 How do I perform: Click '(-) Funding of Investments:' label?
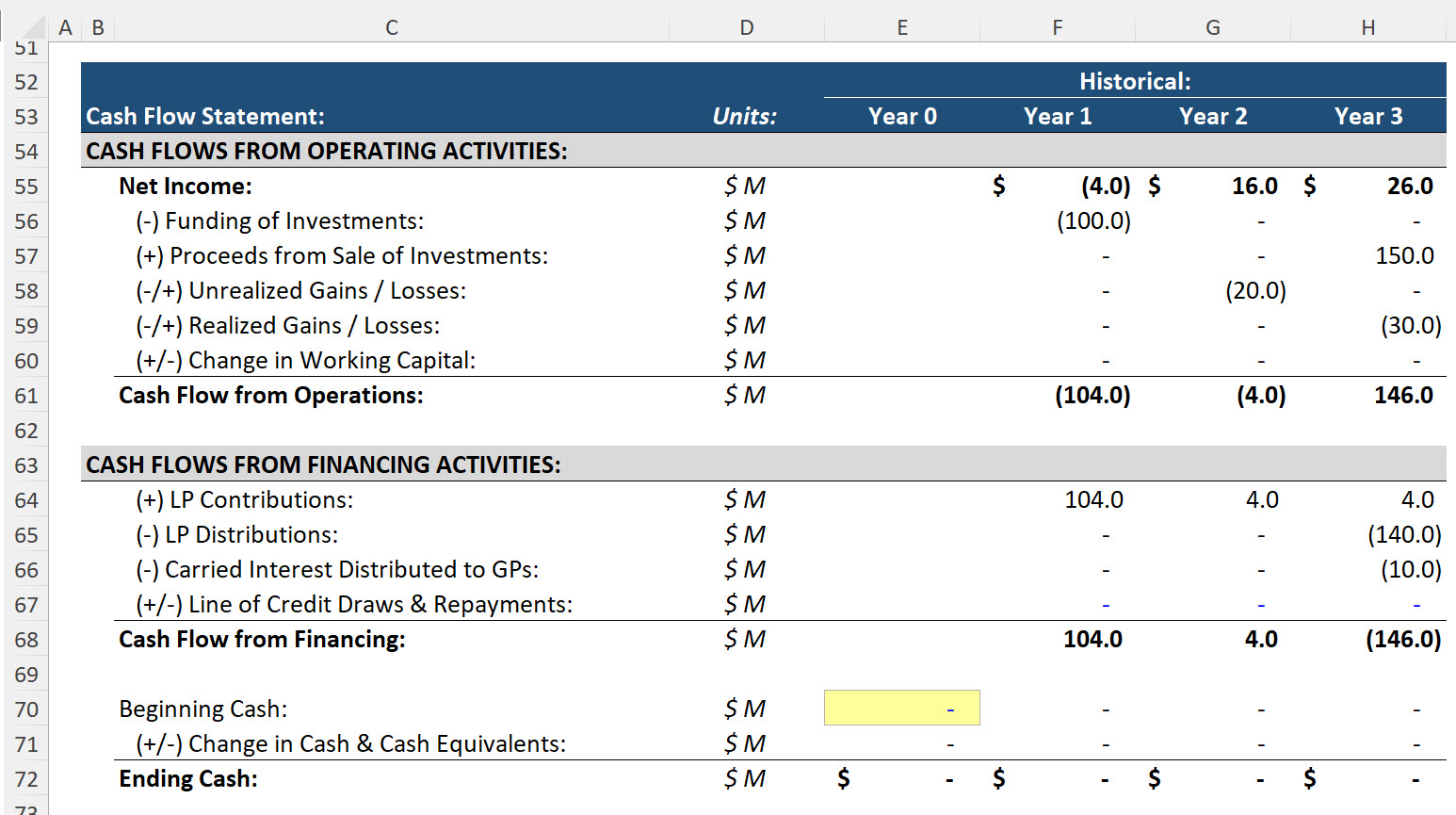[x=280, y=220]
